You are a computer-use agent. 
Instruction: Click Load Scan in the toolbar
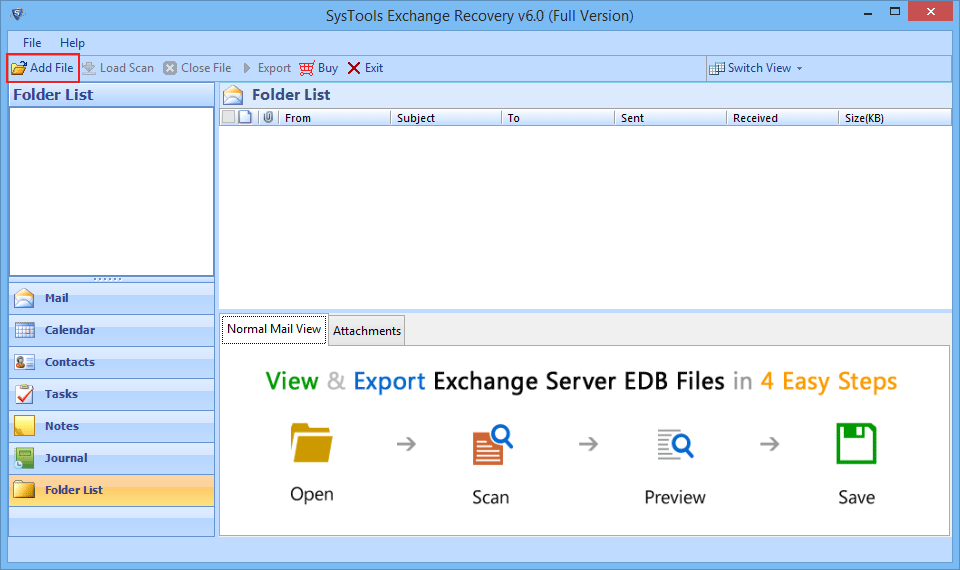coord(118,68)
